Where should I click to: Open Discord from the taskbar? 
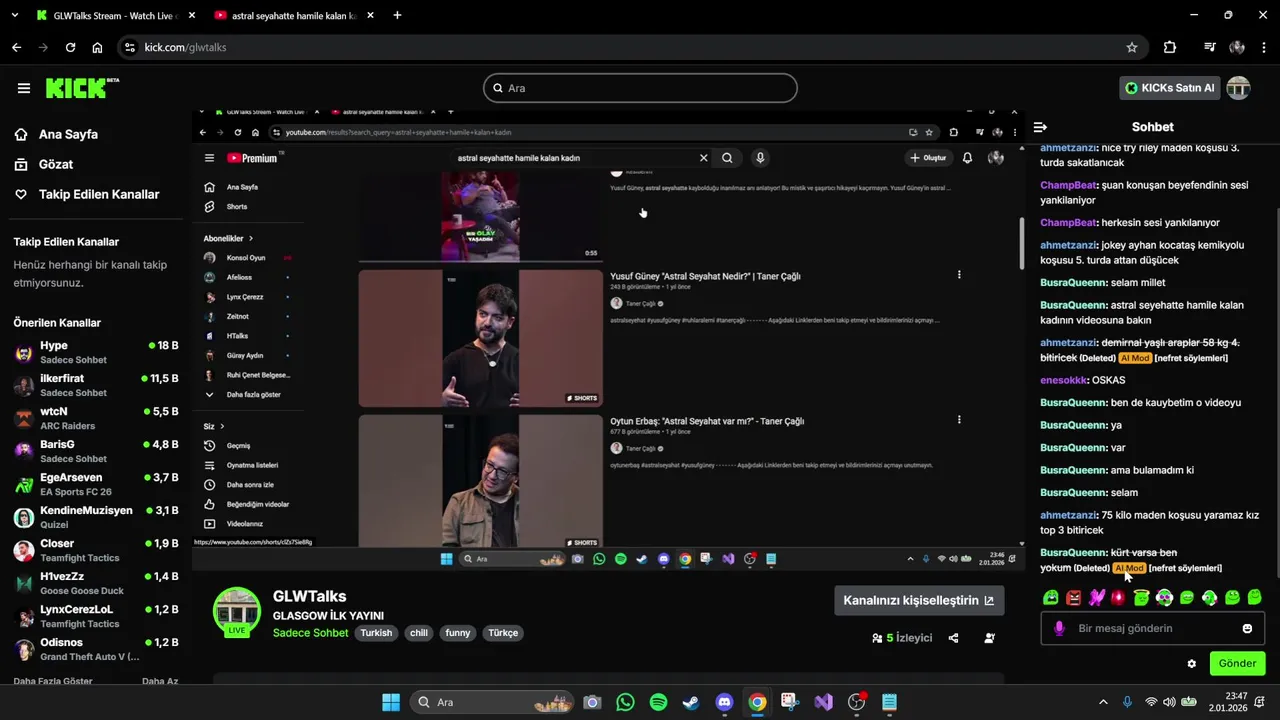(x=724, y=702)
